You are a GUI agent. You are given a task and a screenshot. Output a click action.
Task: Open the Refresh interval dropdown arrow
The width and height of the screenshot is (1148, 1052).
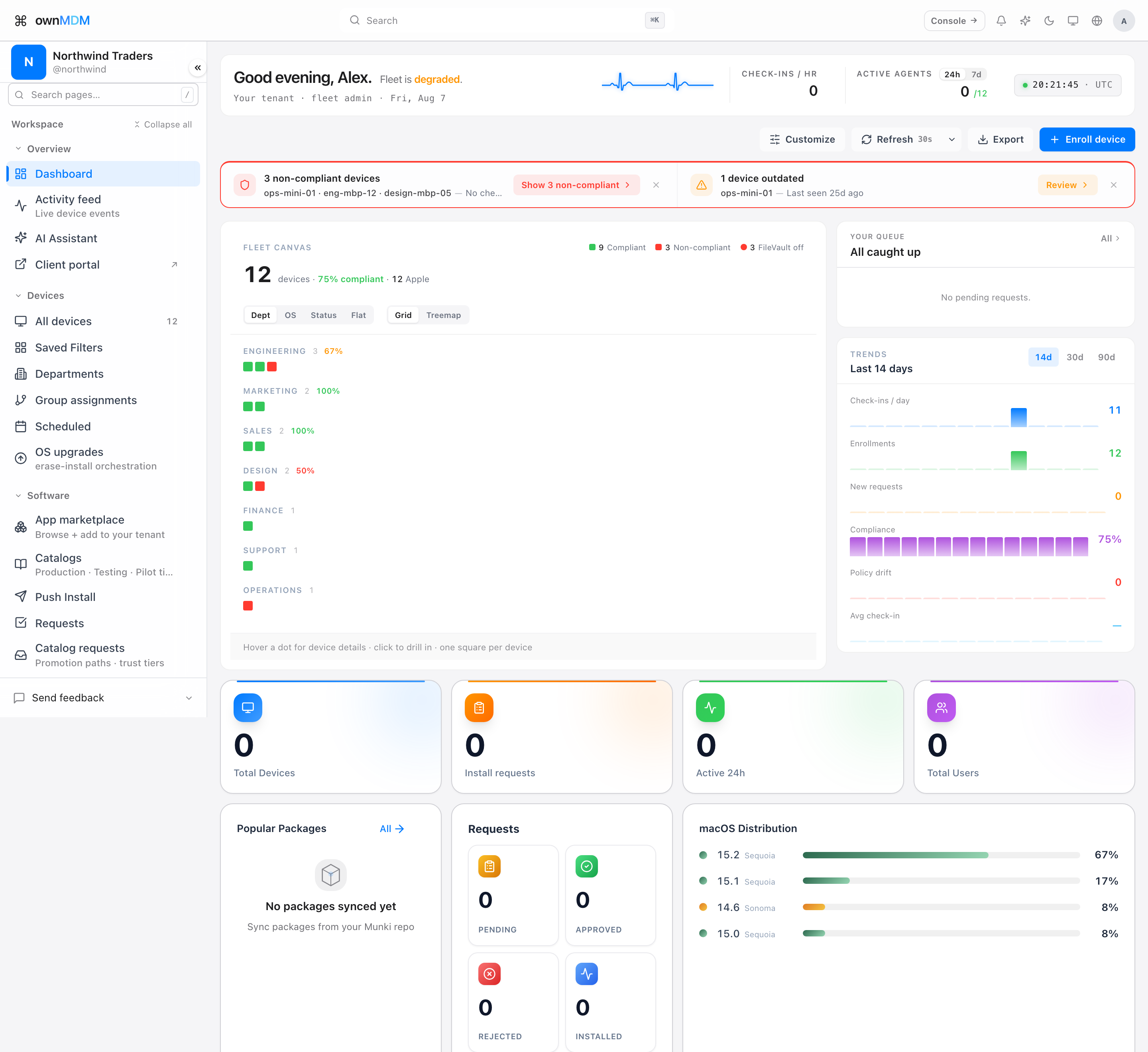coord(951,139)
